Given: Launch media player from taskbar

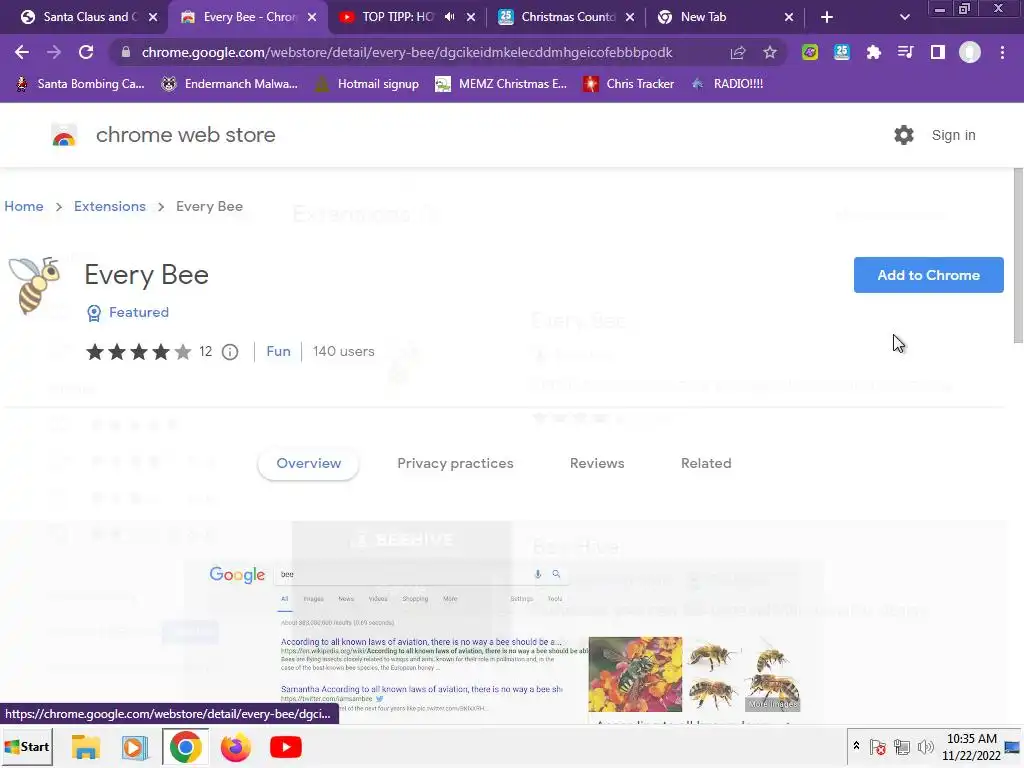Looking at the screenshot, I should [135, 747].
